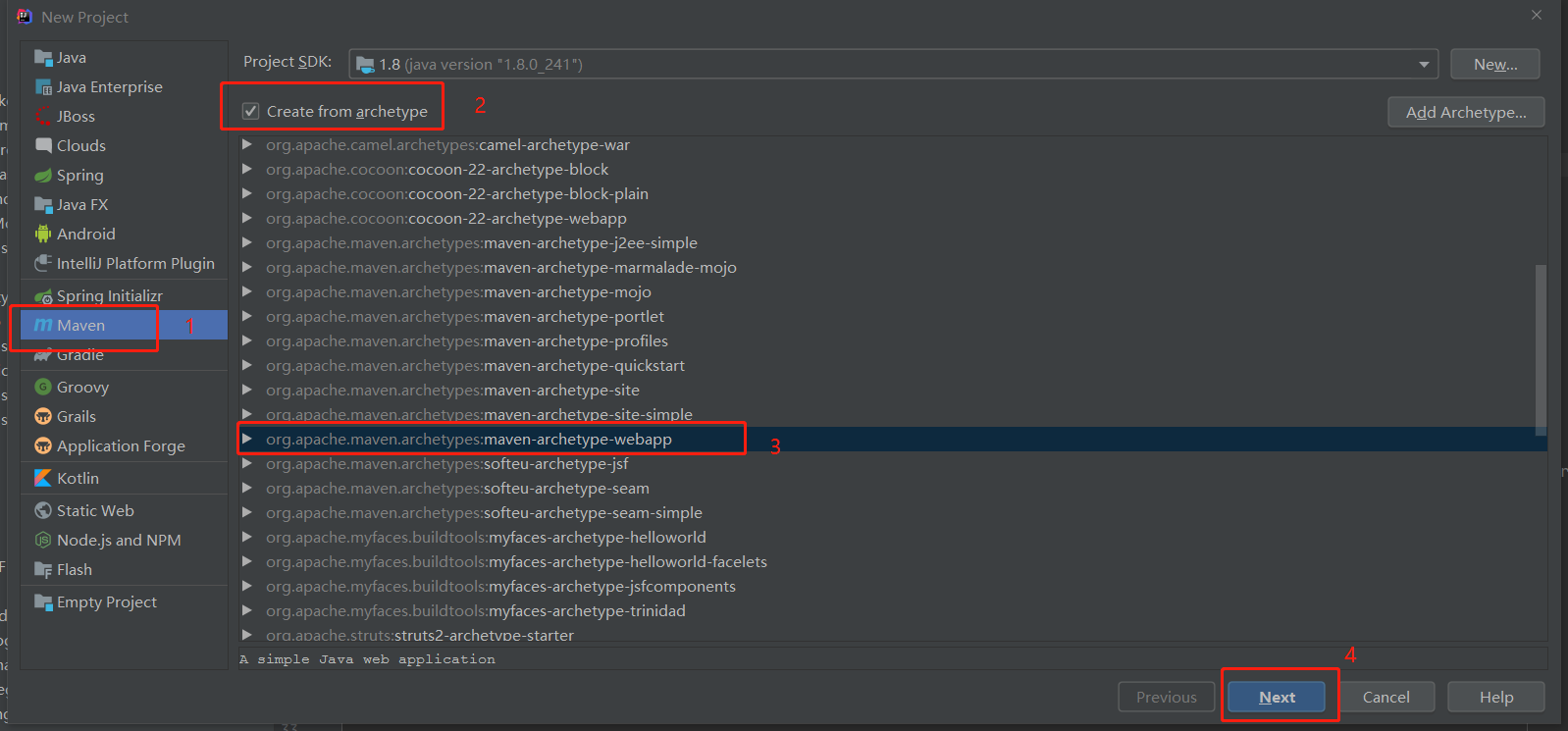Select myfaces-archetype-helloworld-facelets row
This screenshot has width=1568, height=731.
click(893, 562)
